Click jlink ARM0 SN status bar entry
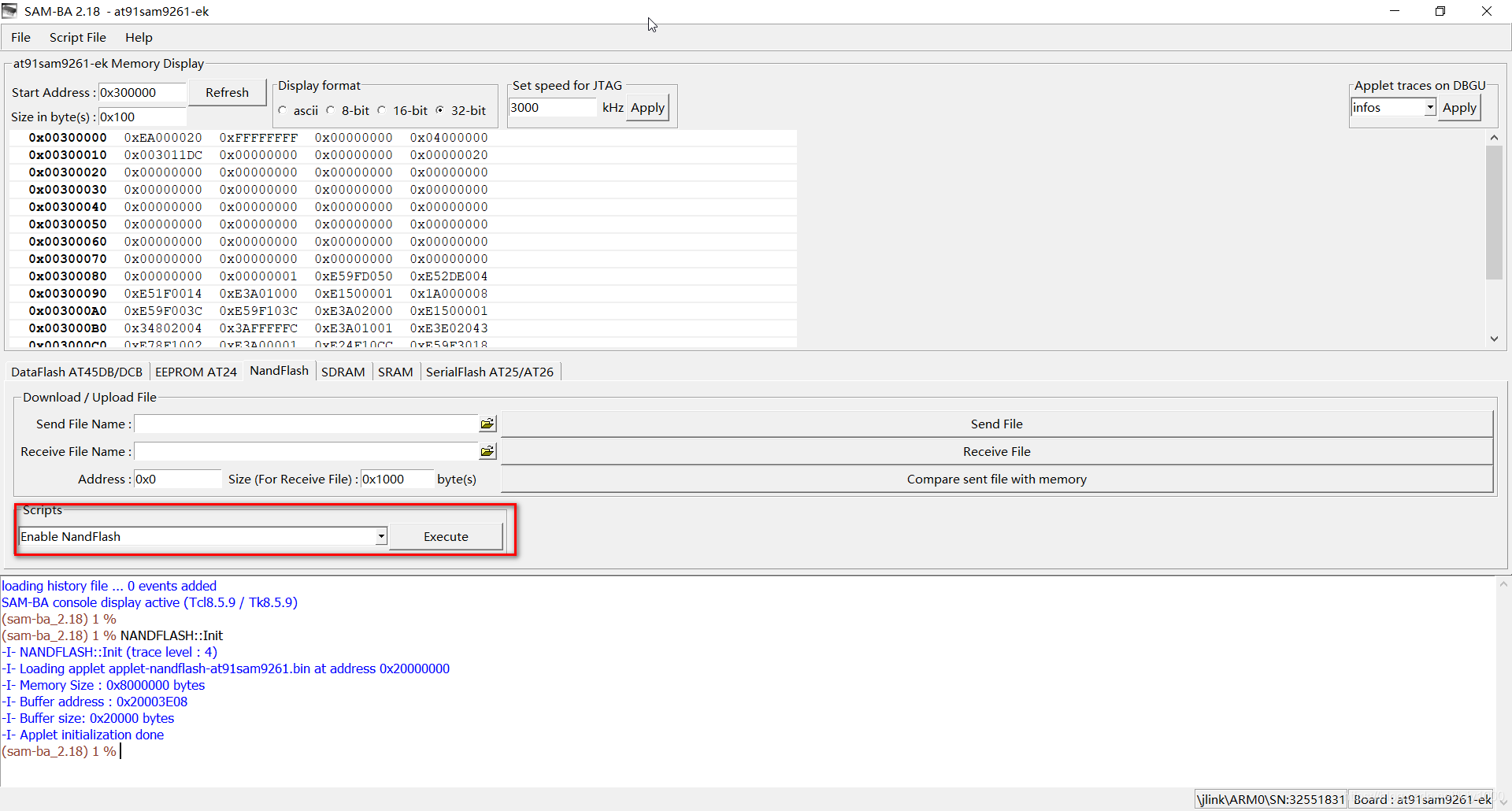Screen dimensions: 1512x811 pyautogui.click(x=1271, y=800)
